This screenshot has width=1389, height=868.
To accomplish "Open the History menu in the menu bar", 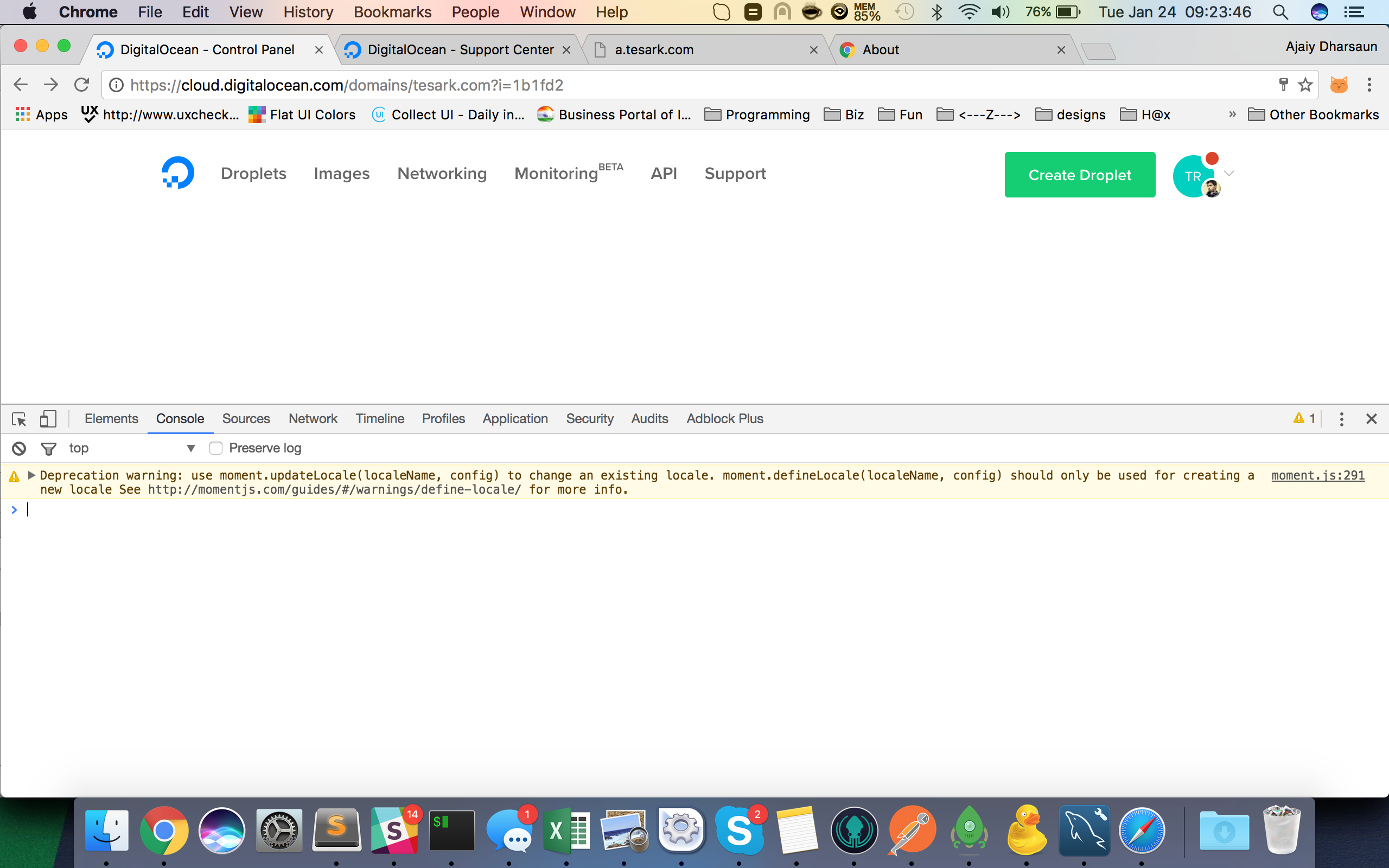I will point(308,12).
